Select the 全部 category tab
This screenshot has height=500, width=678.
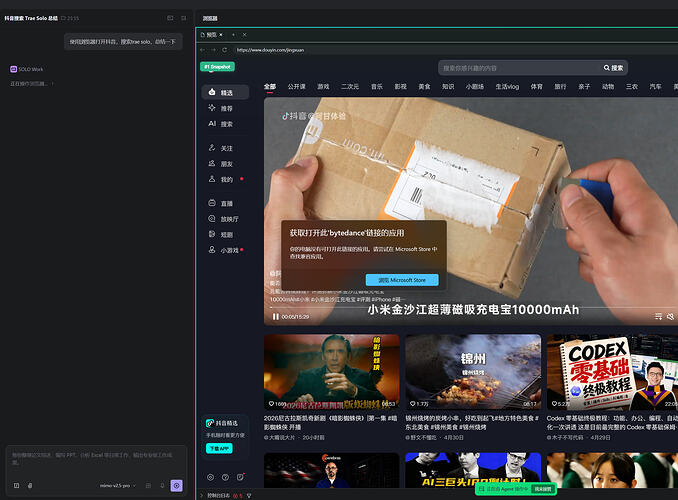(x=270, y=87)
